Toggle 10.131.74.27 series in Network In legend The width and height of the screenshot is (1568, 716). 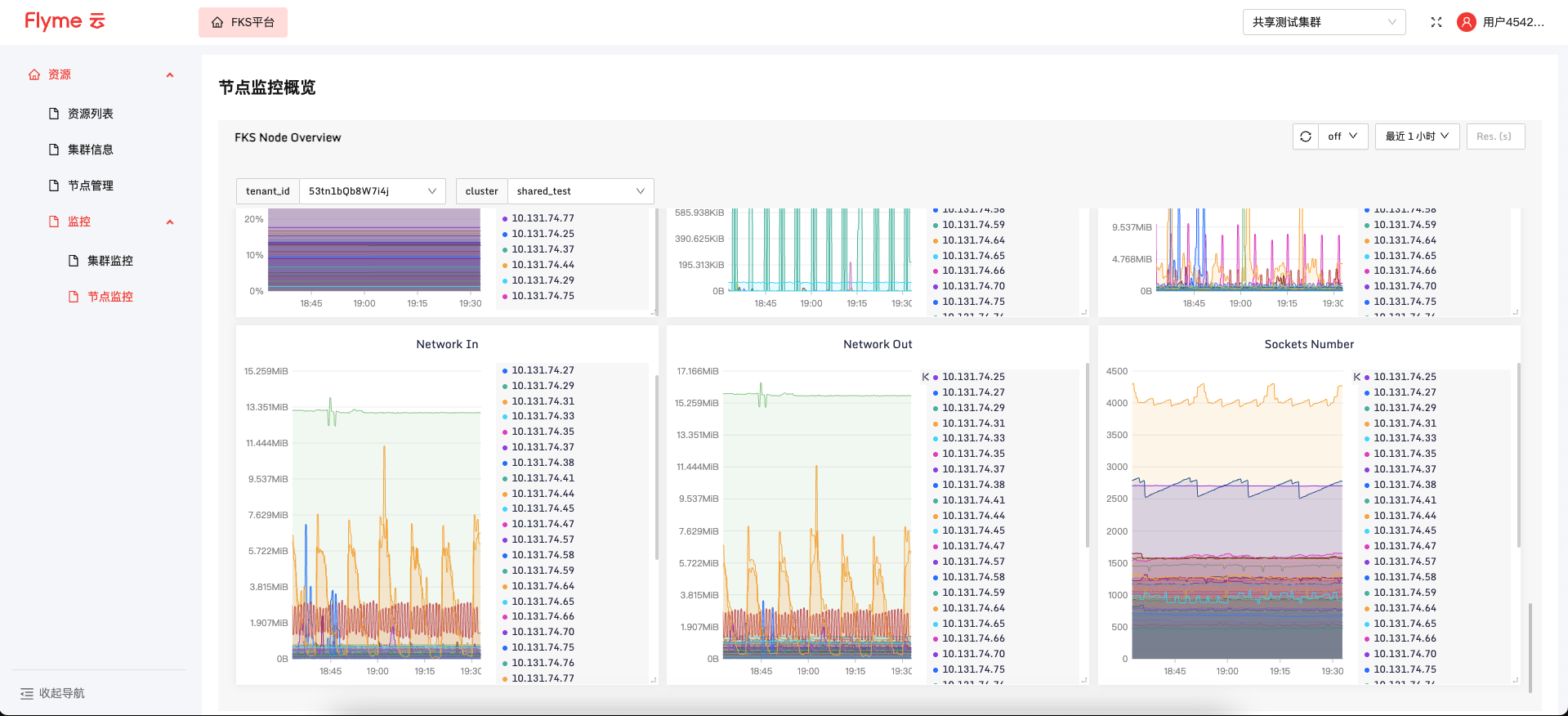pos(543,370)
